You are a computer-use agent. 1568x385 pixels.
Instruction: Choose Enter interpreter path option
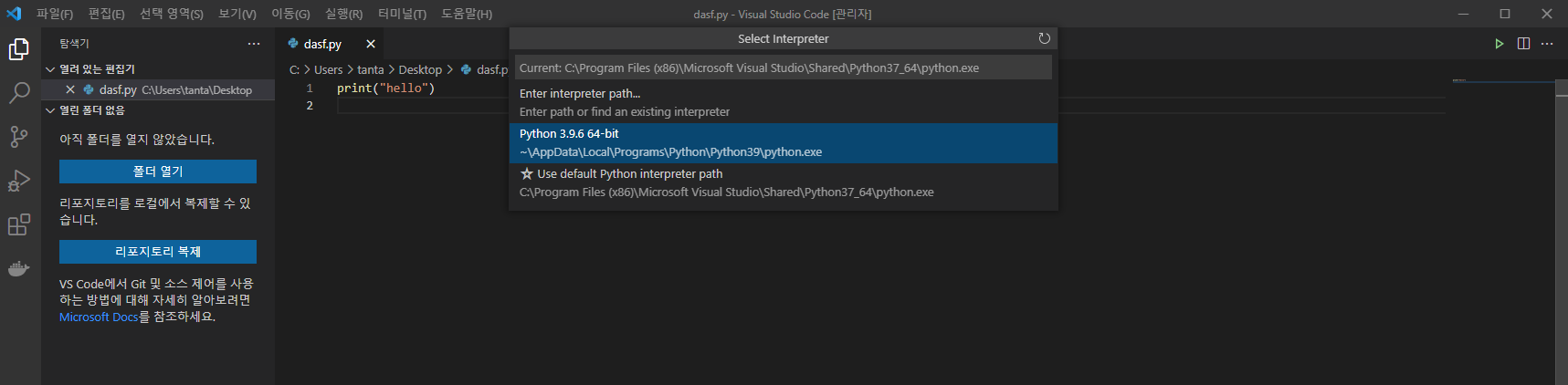click(784, 102)
